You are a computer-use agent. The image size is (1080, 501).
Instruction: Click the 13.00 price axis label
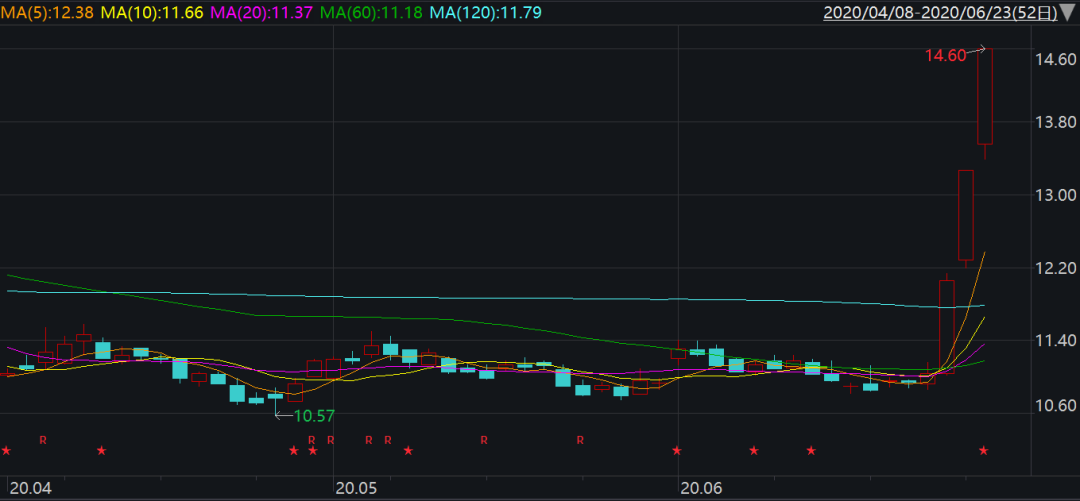pyautogui.click(x=1057, y=195)
